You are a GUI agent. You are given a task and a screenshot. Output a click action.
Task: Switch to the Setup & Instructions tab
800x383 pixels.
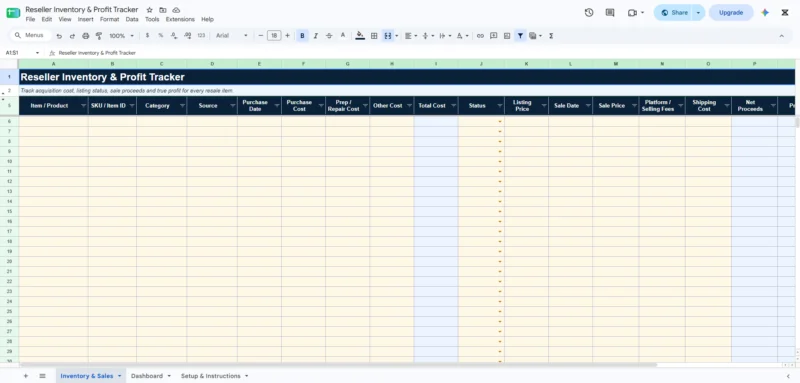(211, 376)
